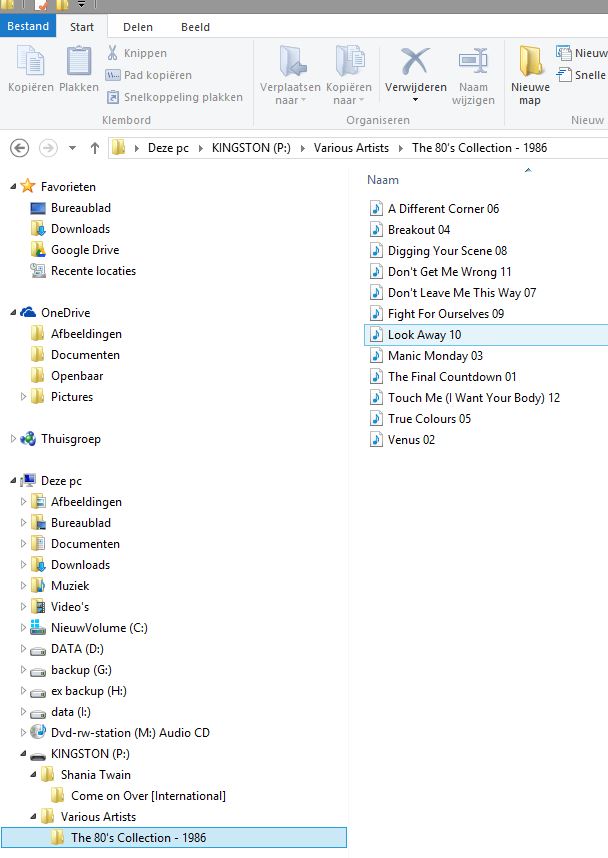Click Pad kopiëren in the ribbon

pos(148,75)
